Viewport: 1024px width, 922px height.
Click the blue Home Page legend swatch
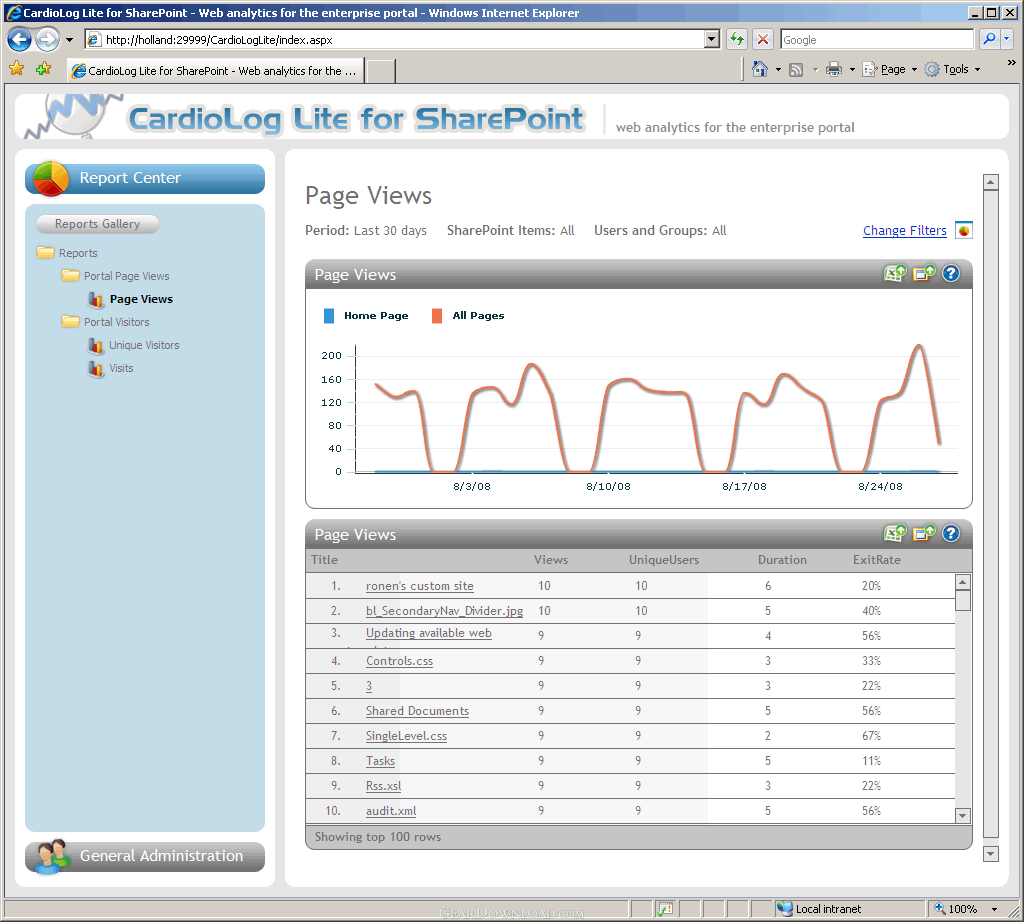click(x=328, y=316)
